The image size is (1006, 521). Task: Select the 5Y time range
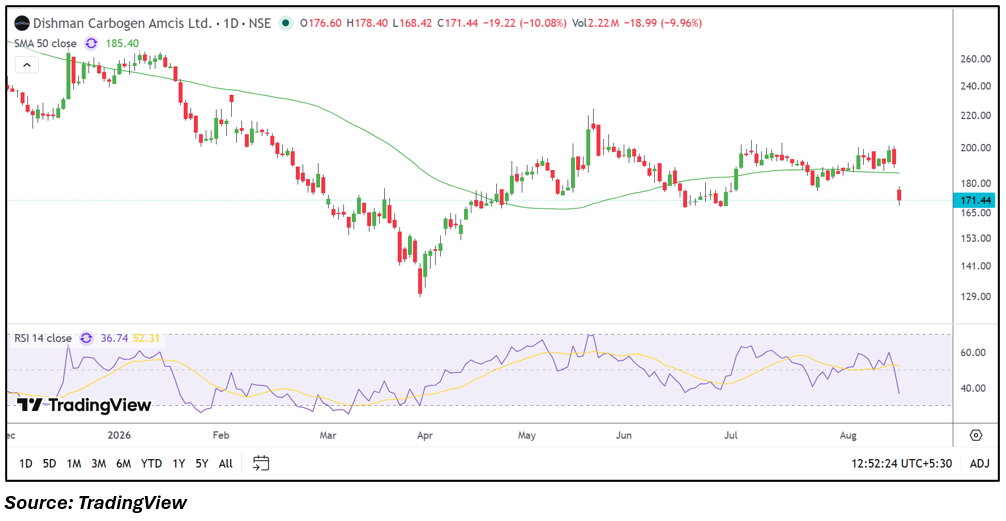(202, 463)
